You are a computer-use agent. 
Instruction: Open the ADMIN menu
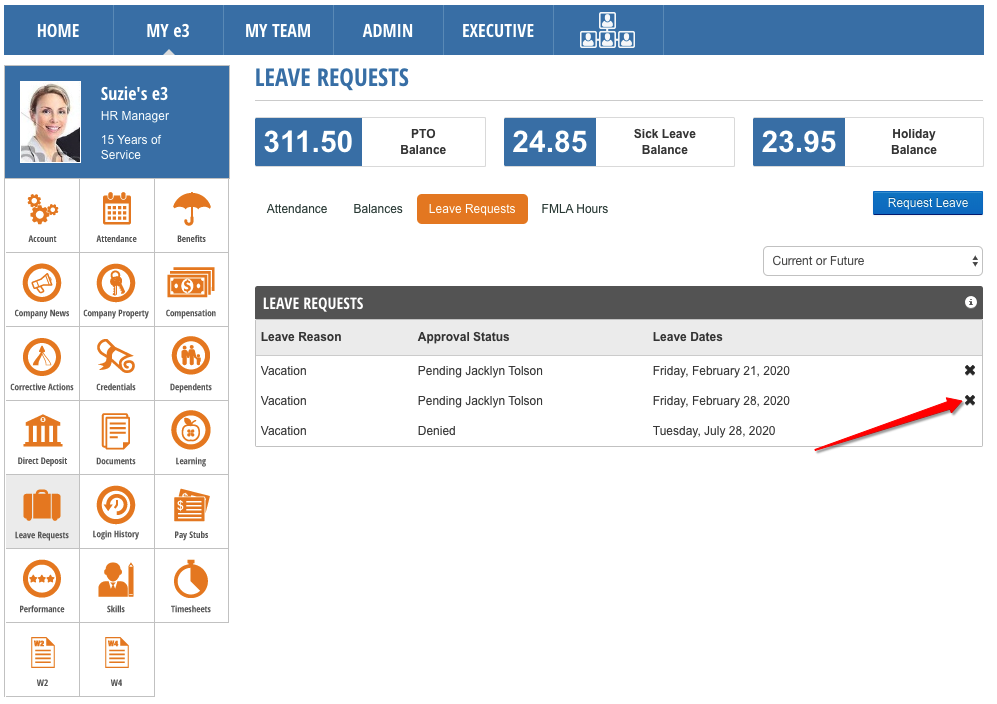387,31
